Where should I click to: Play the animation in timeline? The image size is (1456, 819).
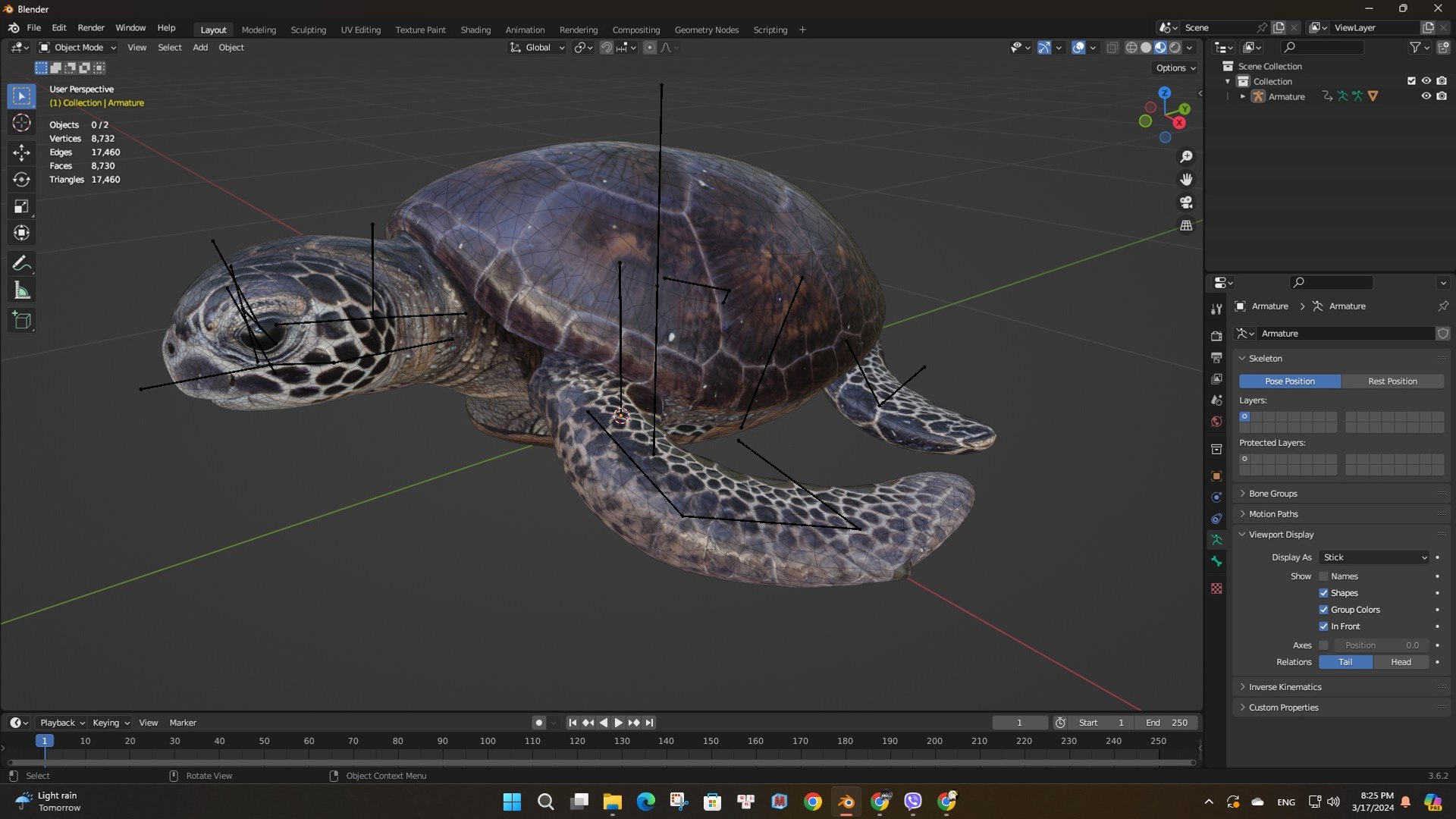click(x=618, y=723)
